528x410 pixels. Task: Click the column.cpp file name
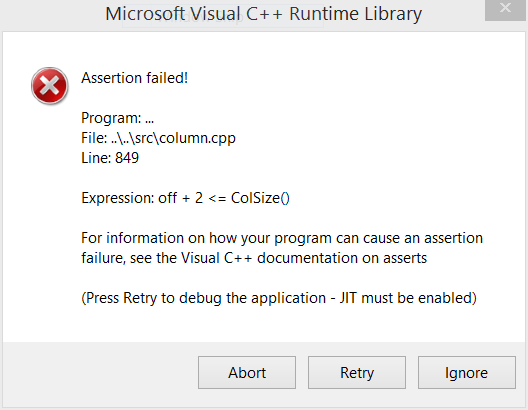coord(197,139)
